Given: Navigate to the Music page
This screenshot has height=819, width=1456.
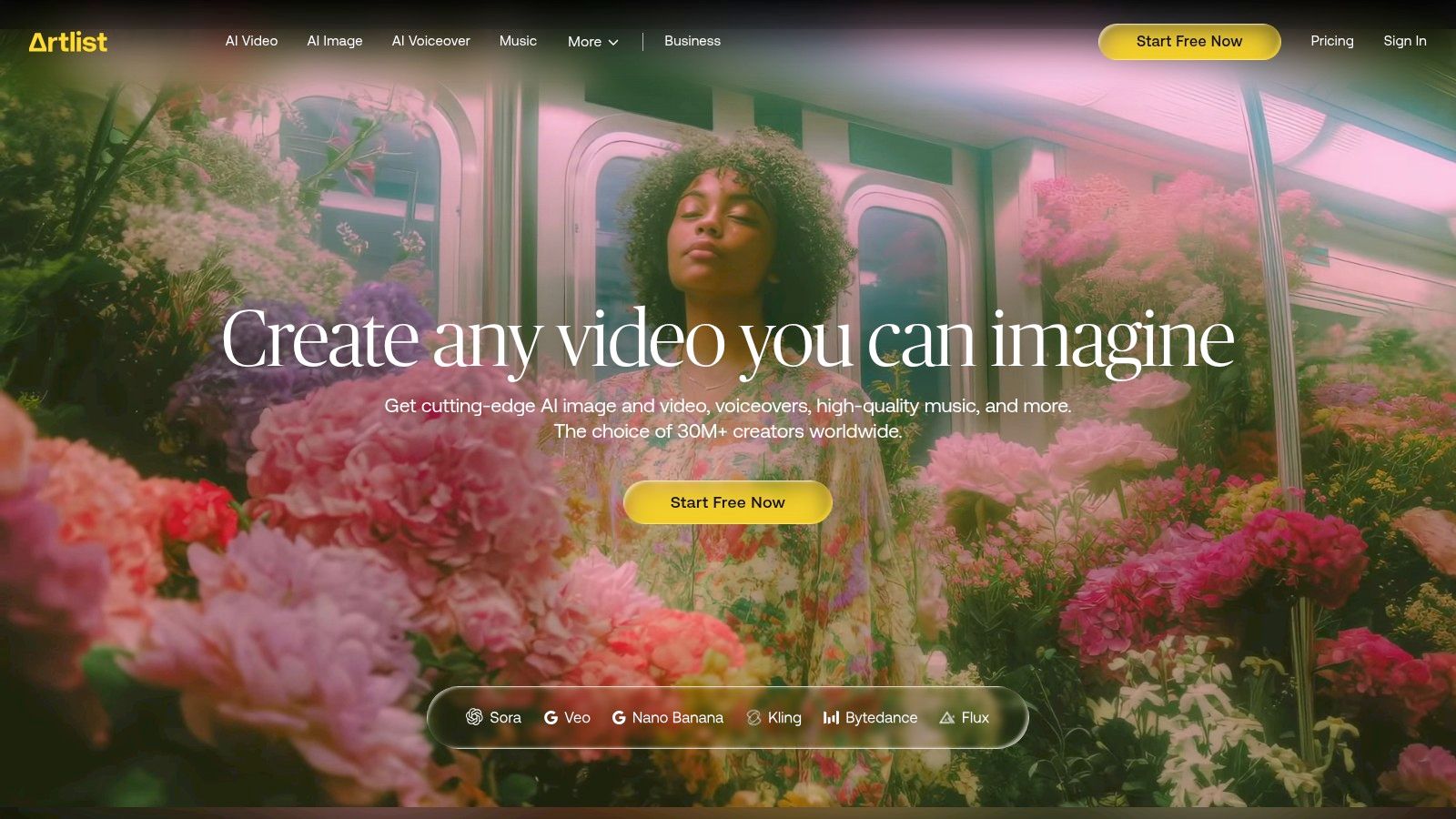Looking at the screenshot, I should [x=518, y=41].
